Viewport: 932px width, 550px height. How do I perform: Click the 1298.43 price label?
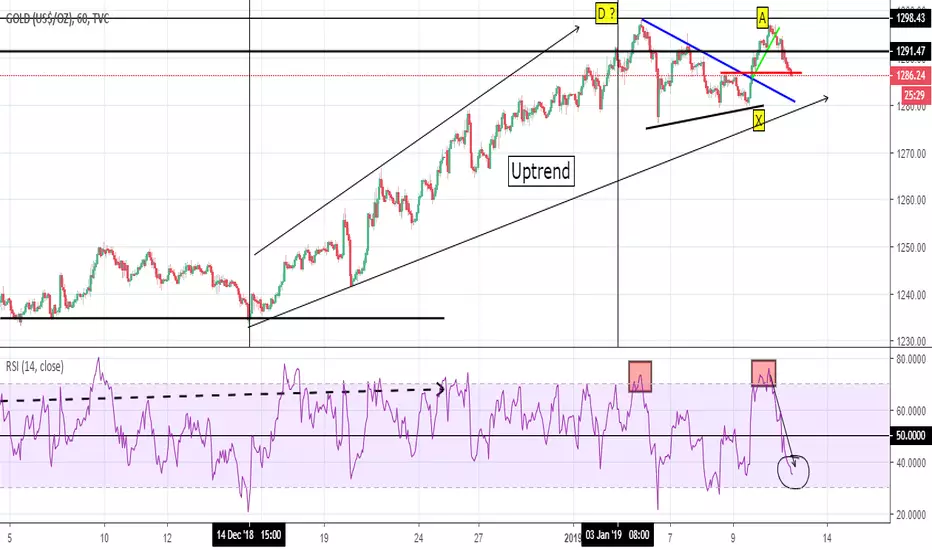(x=911, y=18)
